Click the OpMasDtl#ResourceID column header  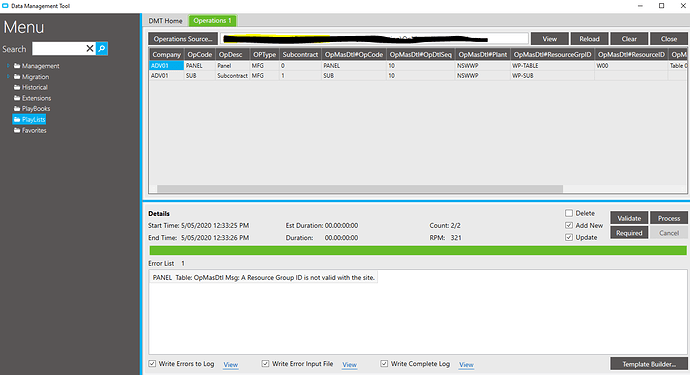631,55
